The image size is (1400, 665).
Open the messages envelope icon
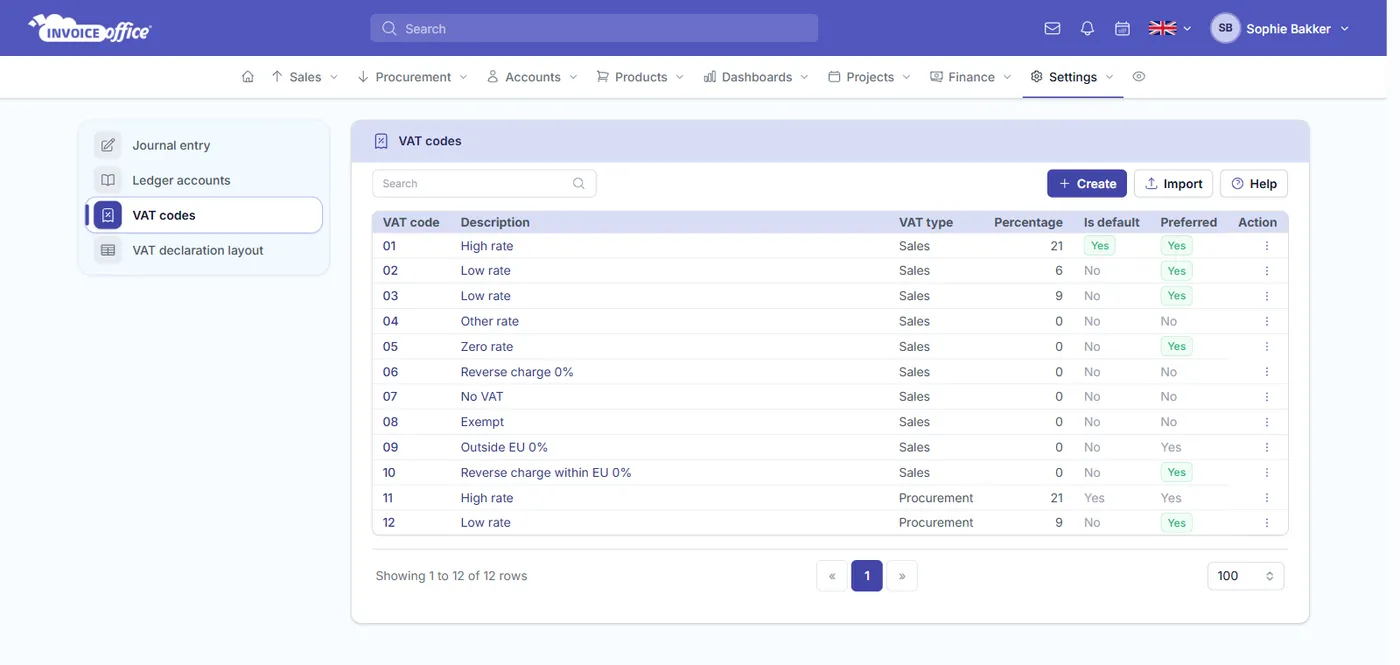(x=1052, y=29)
